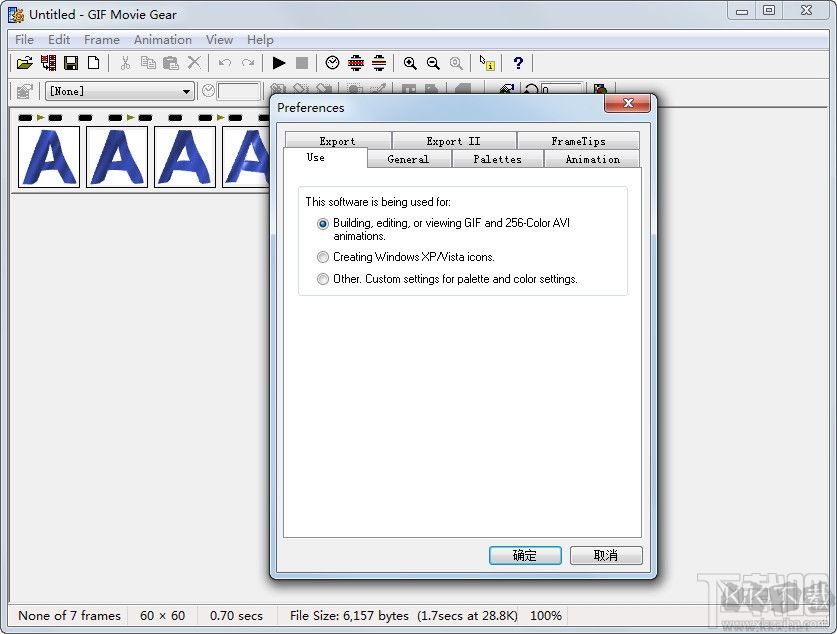Zoom out with the magnifier minus icon
837x634 pixels.
coord(433,63)
